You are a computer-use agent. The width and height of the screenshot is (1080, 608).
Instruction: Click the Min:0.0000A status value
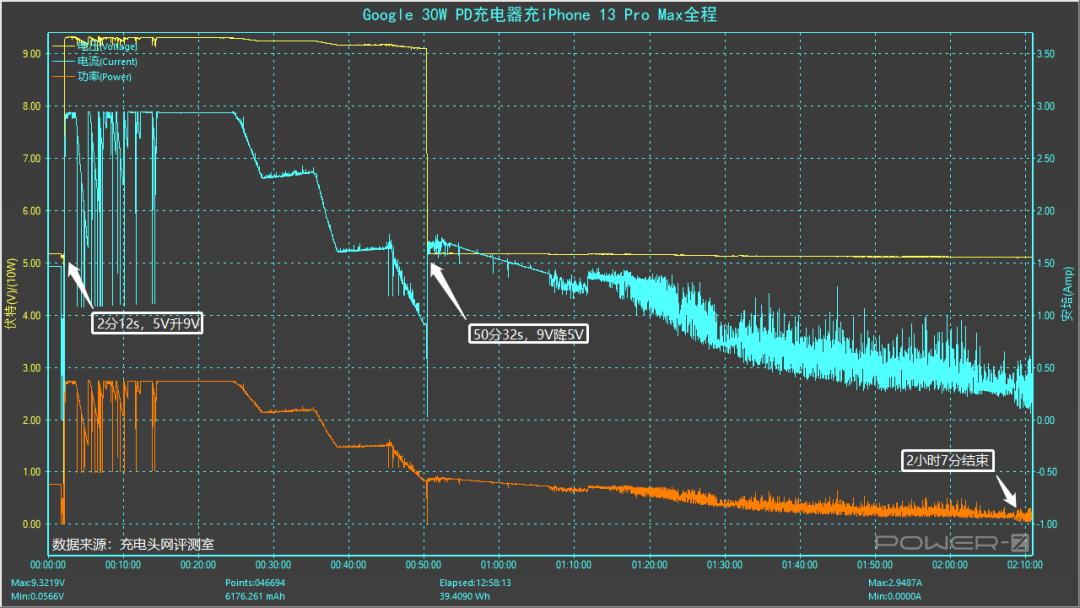[894, 596]
